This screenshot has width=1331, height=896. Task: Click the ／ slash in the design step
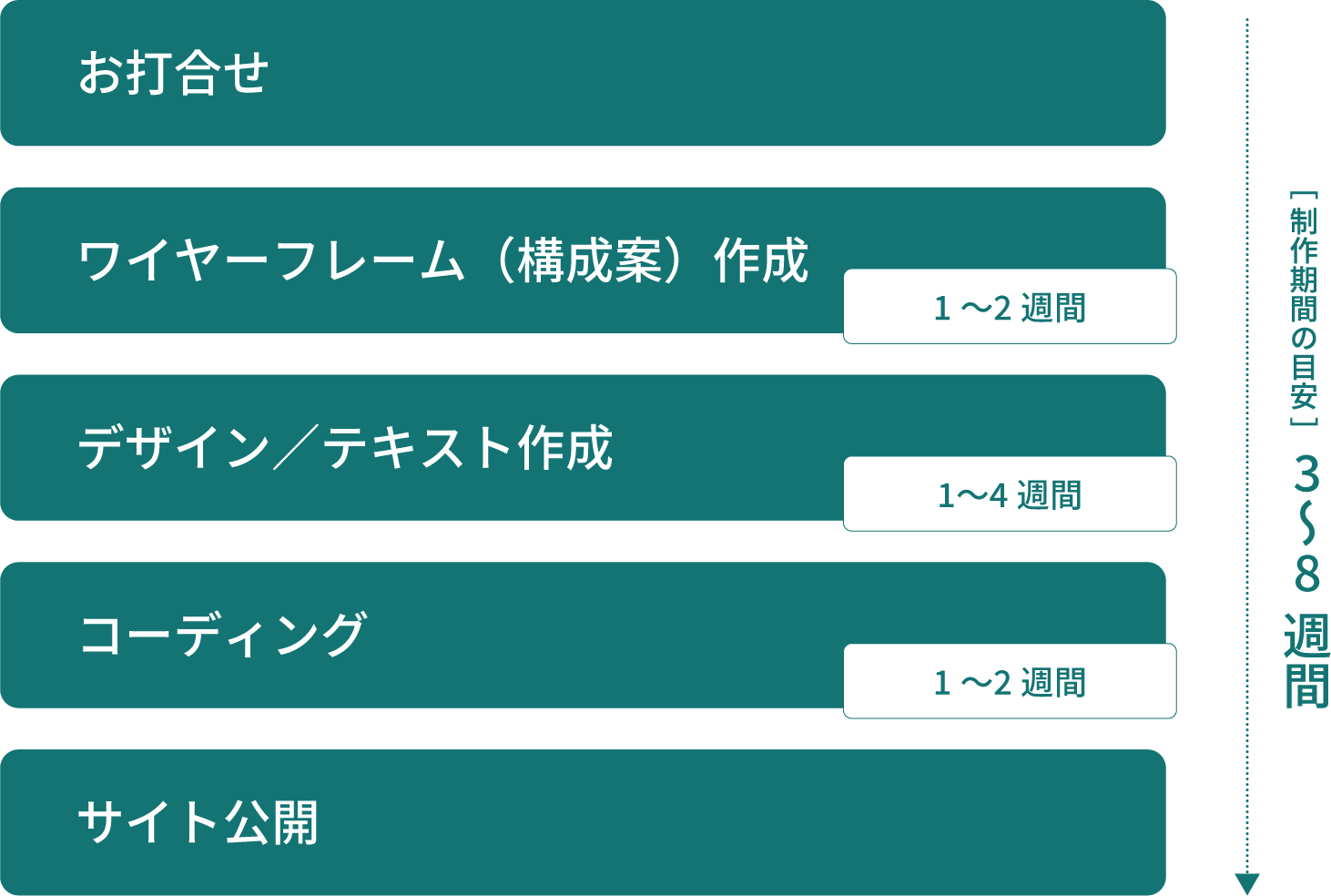pyautogui.click(x=297, y=448)
